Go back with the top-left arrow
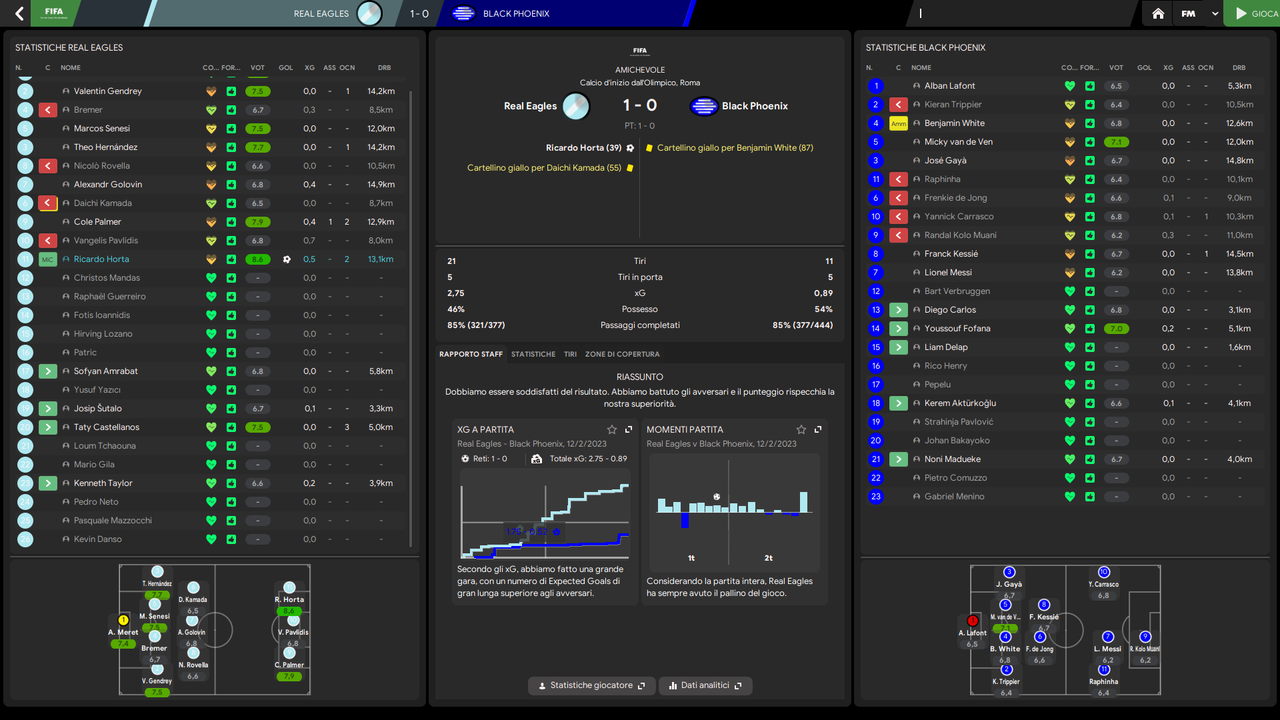 (x=19, y=14)
